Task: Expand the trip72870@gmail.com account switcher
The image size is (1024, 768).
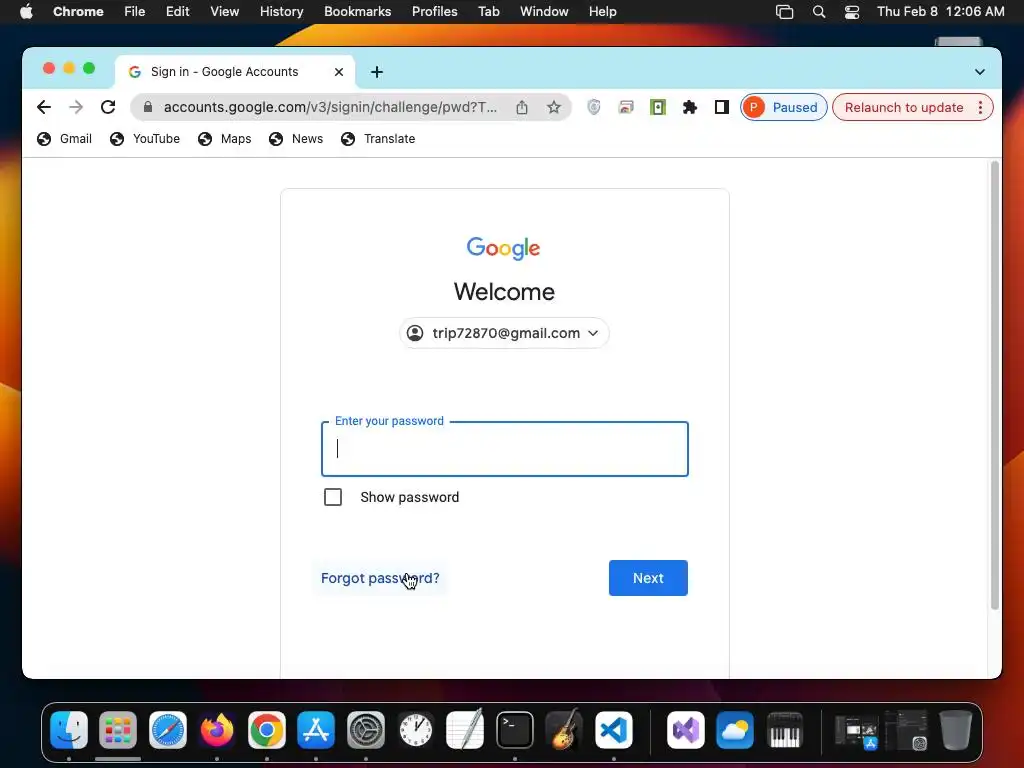Action: [x=504, y=333]
